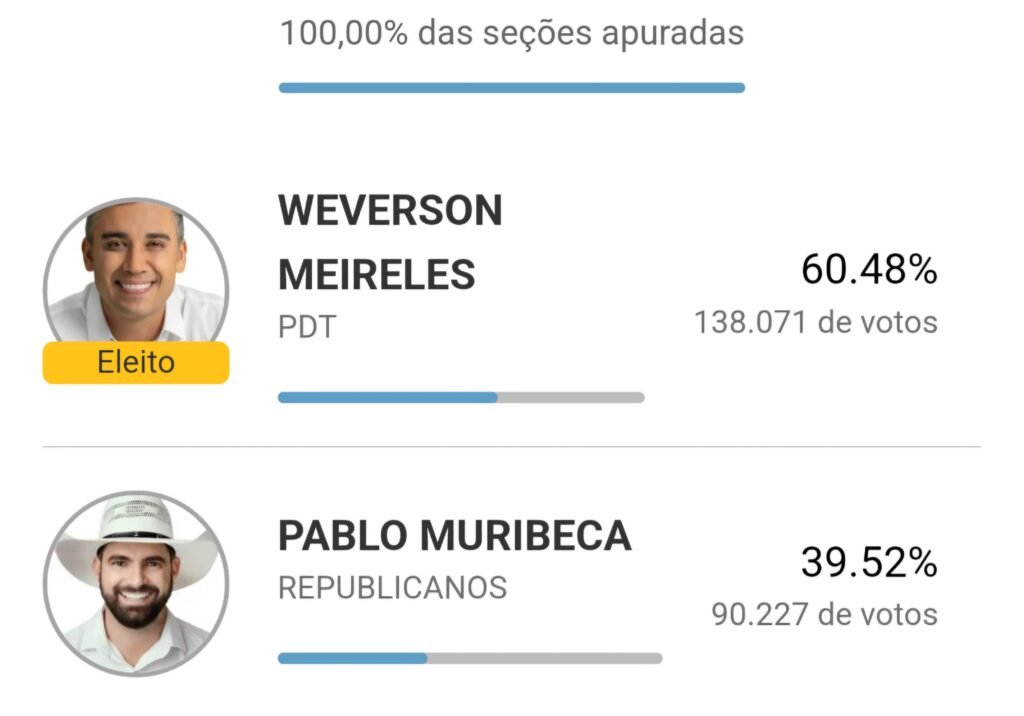Screen dimensions: 1024x716
Task: Select the 90.227 de votos count
Action: point(824,613)
